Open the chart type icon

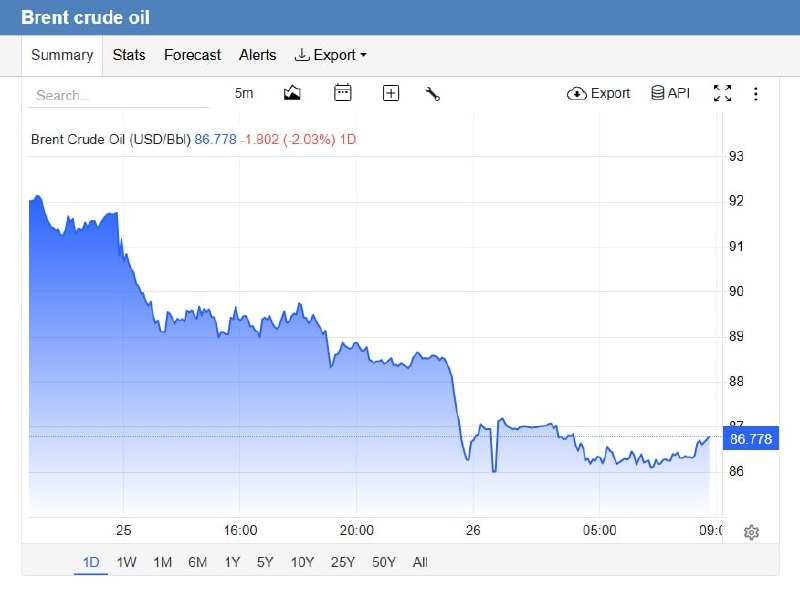click(292, 93)
